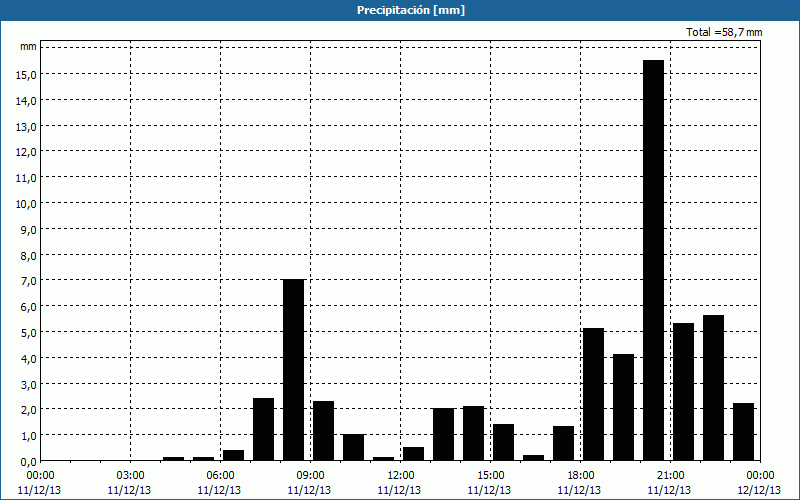Click the 14,0 y-axis label
Screen dimensions: 800x500
tap(26, 101)
